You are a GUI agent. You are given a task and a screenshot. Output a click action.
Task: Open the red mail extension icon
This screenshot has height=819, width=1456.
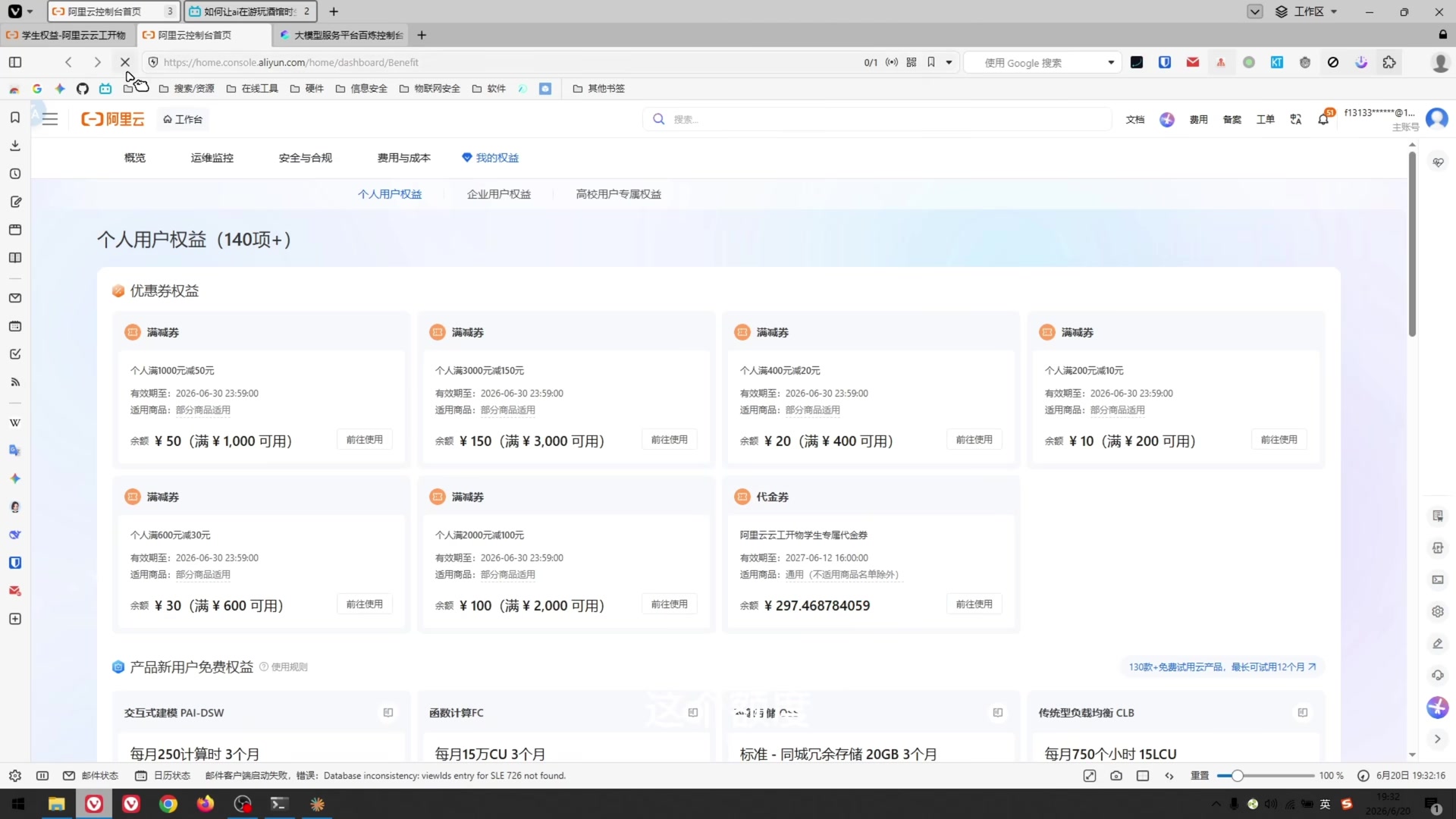click(x=1193, y=62)
